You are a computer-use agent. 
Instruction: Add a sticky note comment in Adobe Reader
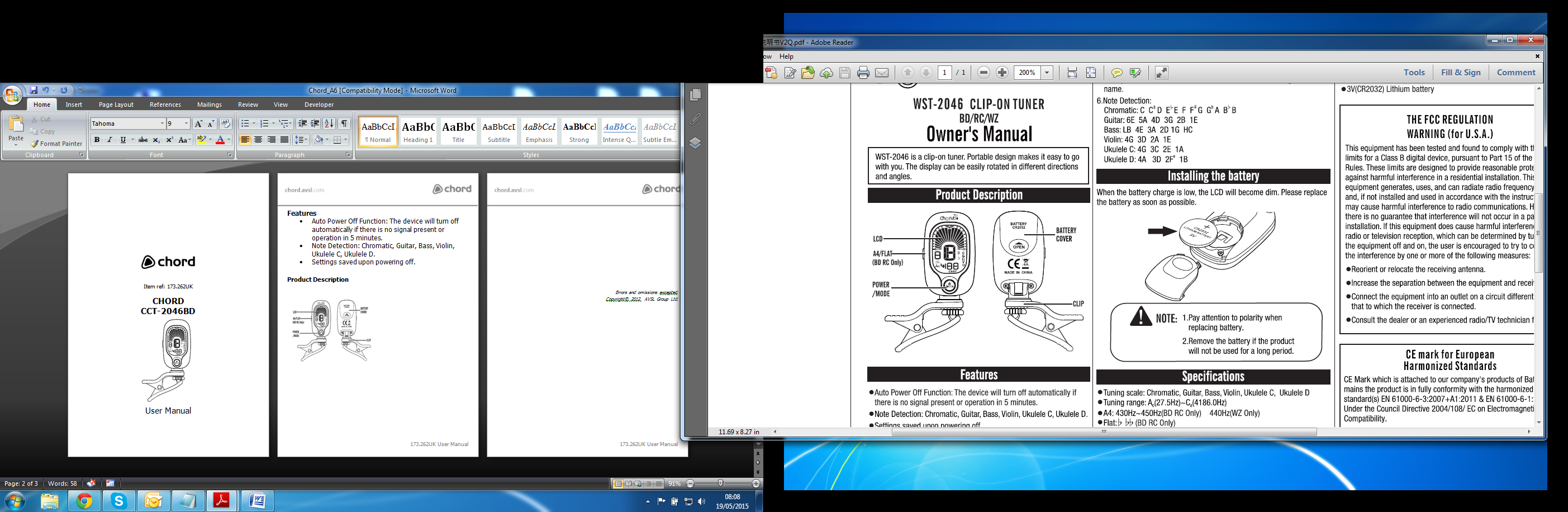[1117, 73]
